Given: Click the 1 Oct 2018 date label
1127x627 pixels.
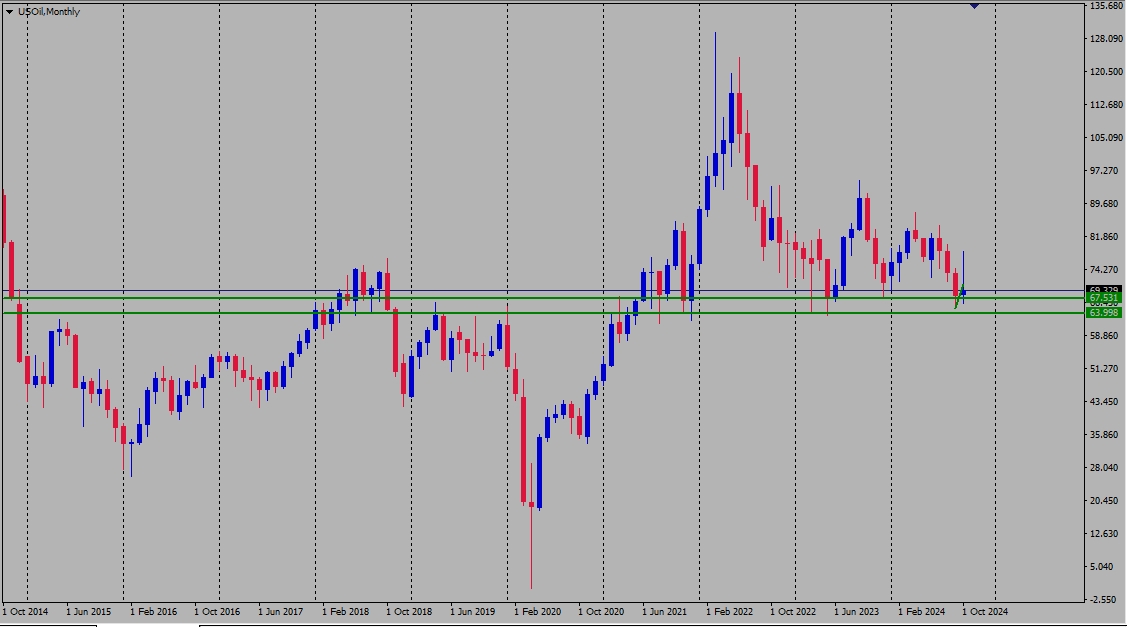Looking at the screenshot, I should pos(409,612).
